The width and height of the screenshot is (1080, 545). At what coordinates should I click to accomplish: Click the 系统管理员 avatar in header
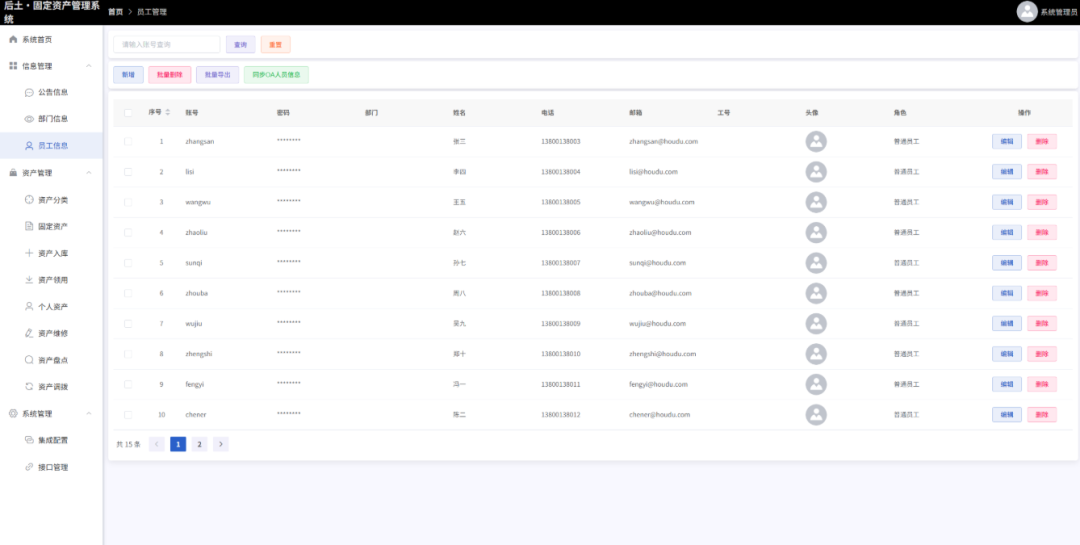pos(1027,12)
